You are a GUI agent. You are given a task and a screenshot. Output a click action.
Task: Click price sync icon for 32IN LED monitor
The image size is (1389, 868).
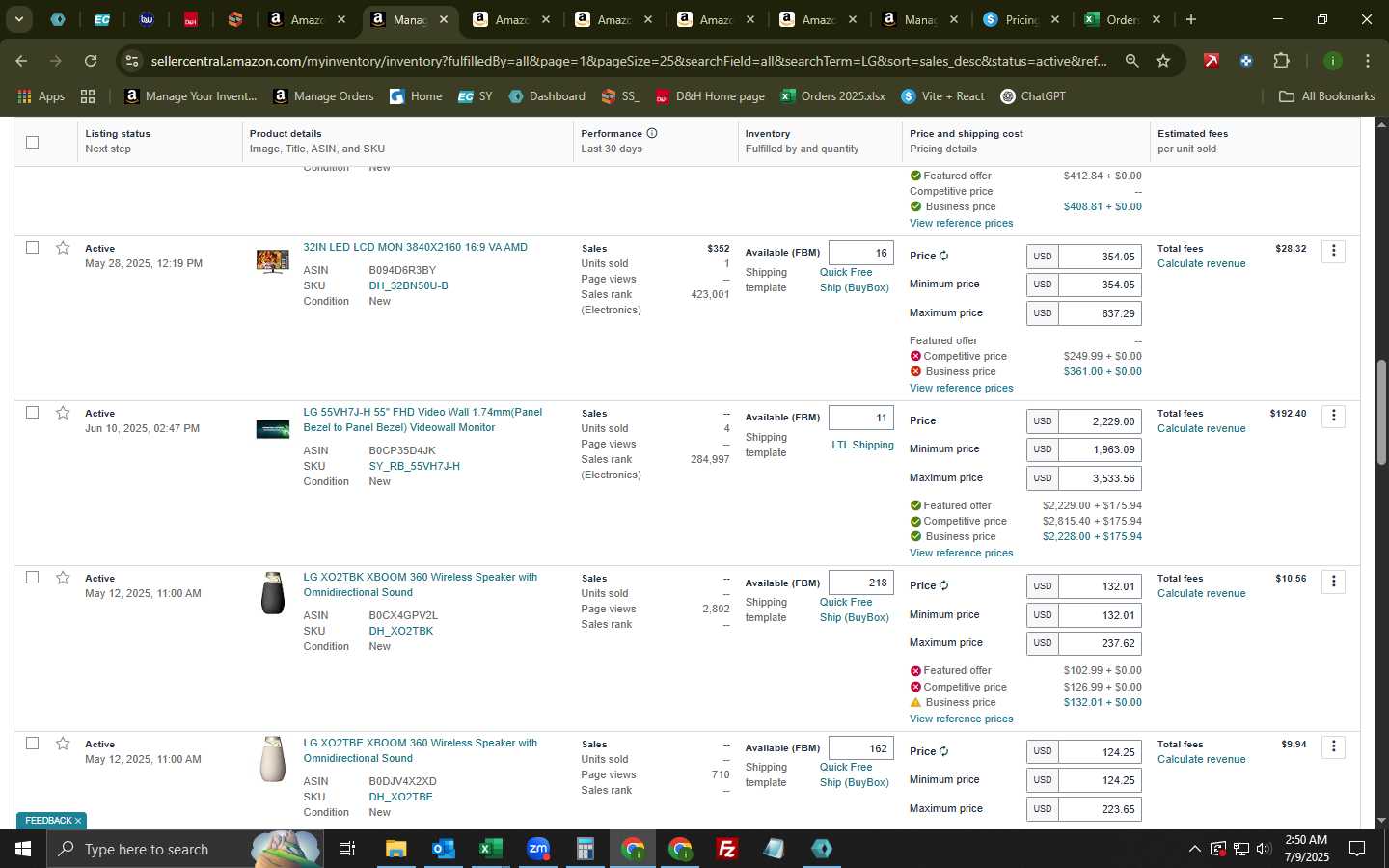[943, 256]
